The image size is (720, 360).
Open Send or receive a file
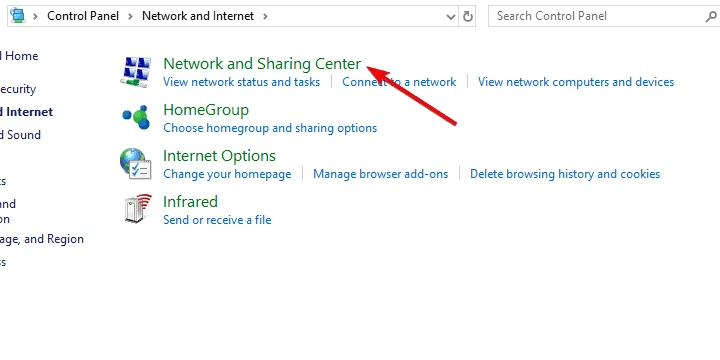point(217,220)
